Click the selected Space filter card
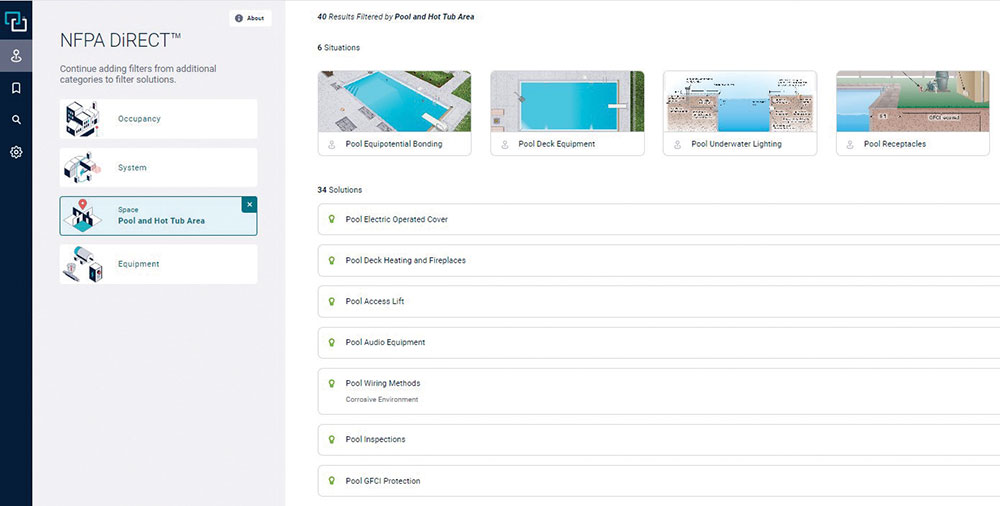This screenshot has width=1000, height=506. pos(150,216)
